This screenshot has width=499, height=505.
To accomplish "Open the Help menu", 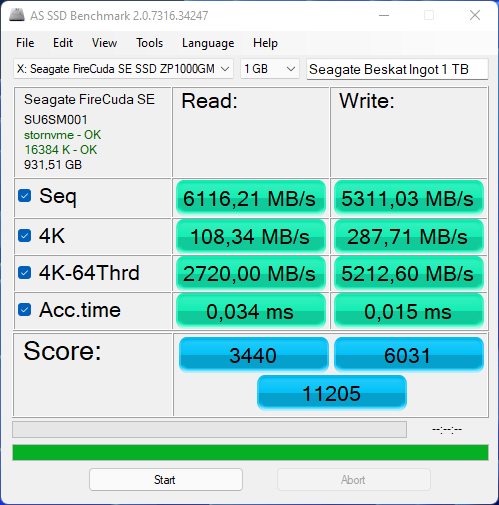I will (265, 43).
